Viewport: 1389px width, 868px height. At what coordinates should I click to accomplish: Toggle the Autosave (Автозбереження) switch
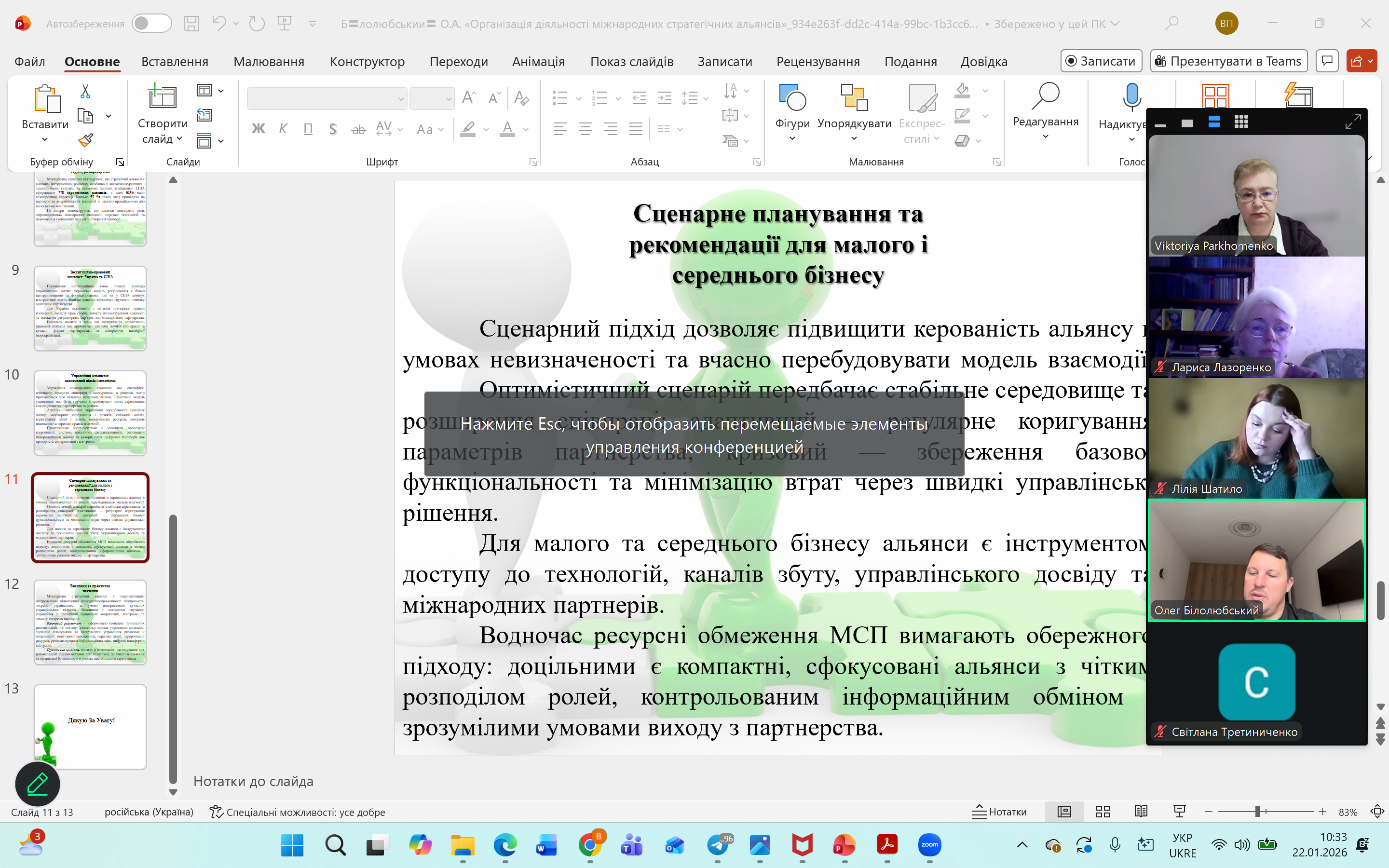151,24
